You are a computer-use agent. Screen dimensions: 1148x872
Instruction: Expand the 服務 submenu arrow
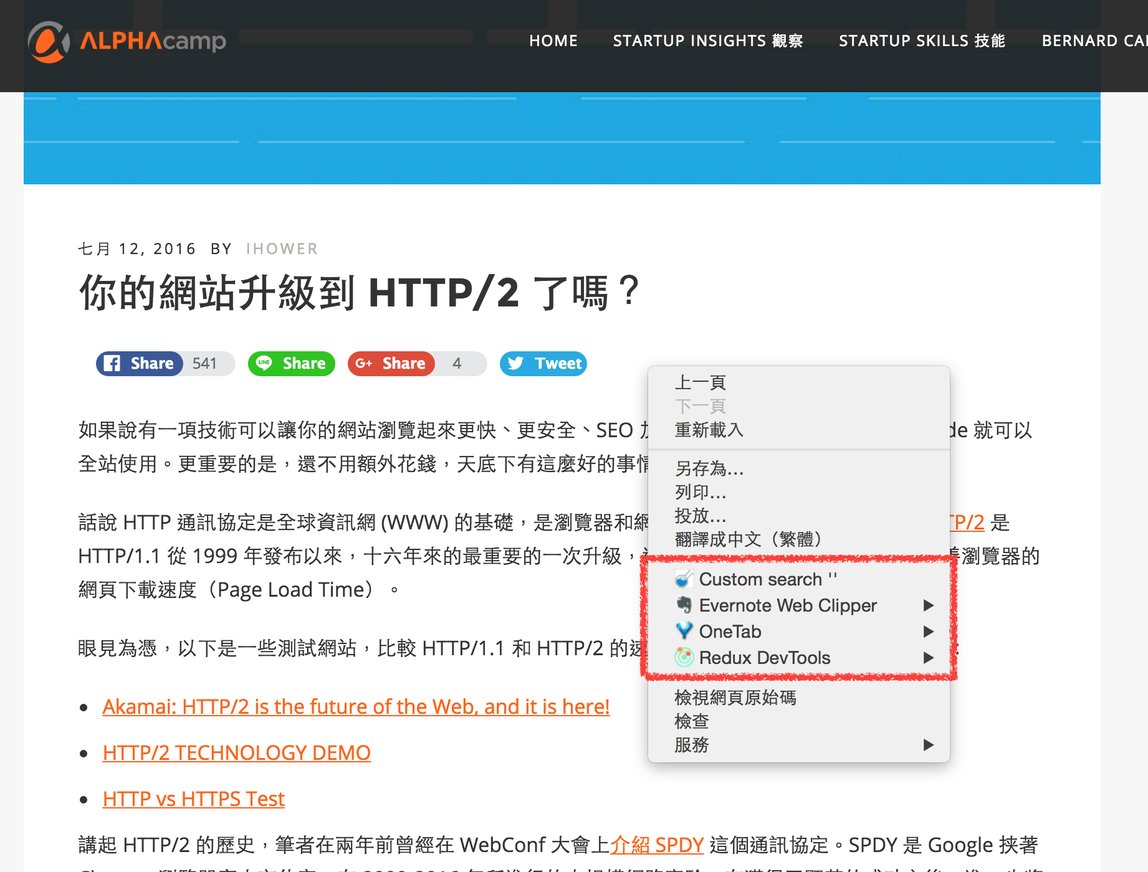tap(928, 745)
